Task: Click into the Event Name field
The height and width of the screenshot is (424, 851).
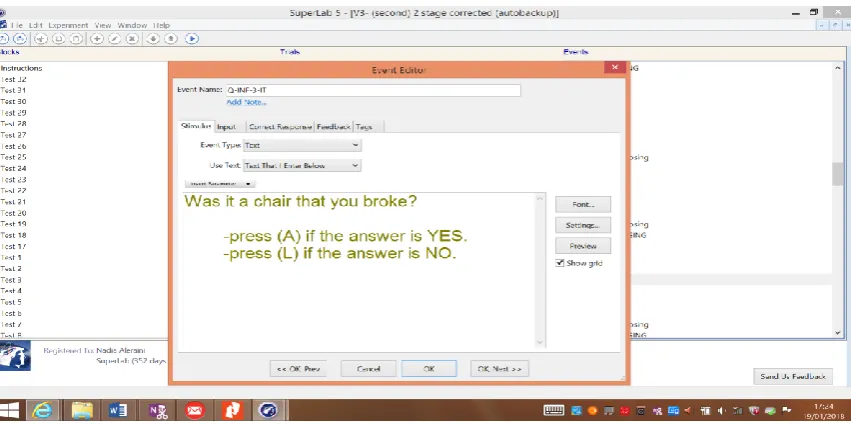Action: [x=373, y=90]
